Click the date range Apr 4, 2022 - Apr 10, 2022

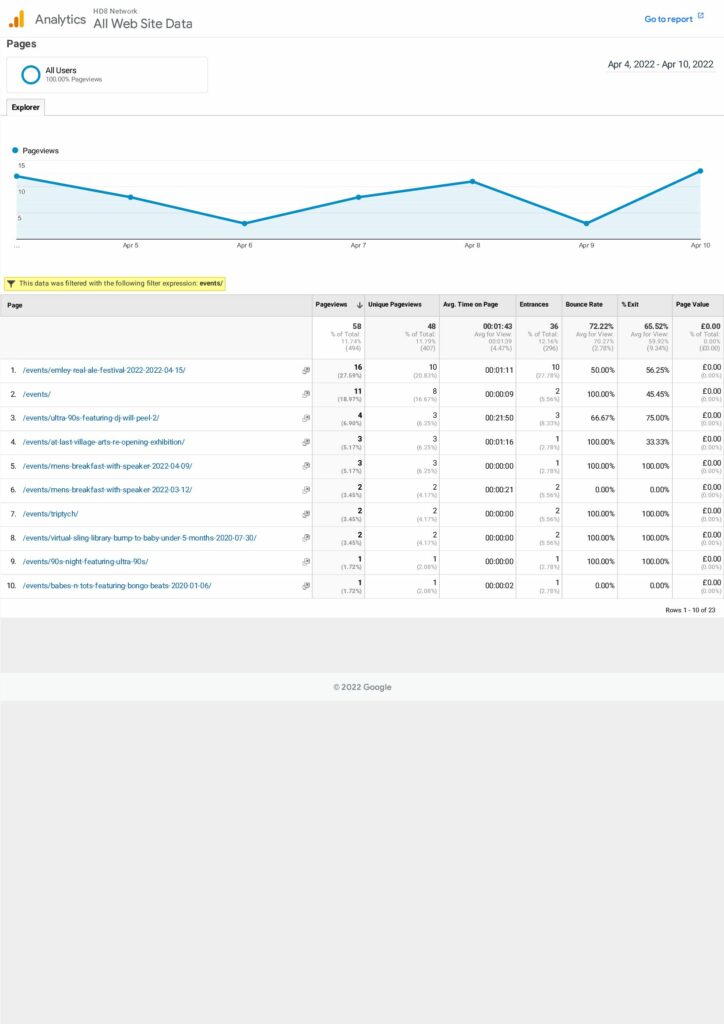tap(660, 64)
